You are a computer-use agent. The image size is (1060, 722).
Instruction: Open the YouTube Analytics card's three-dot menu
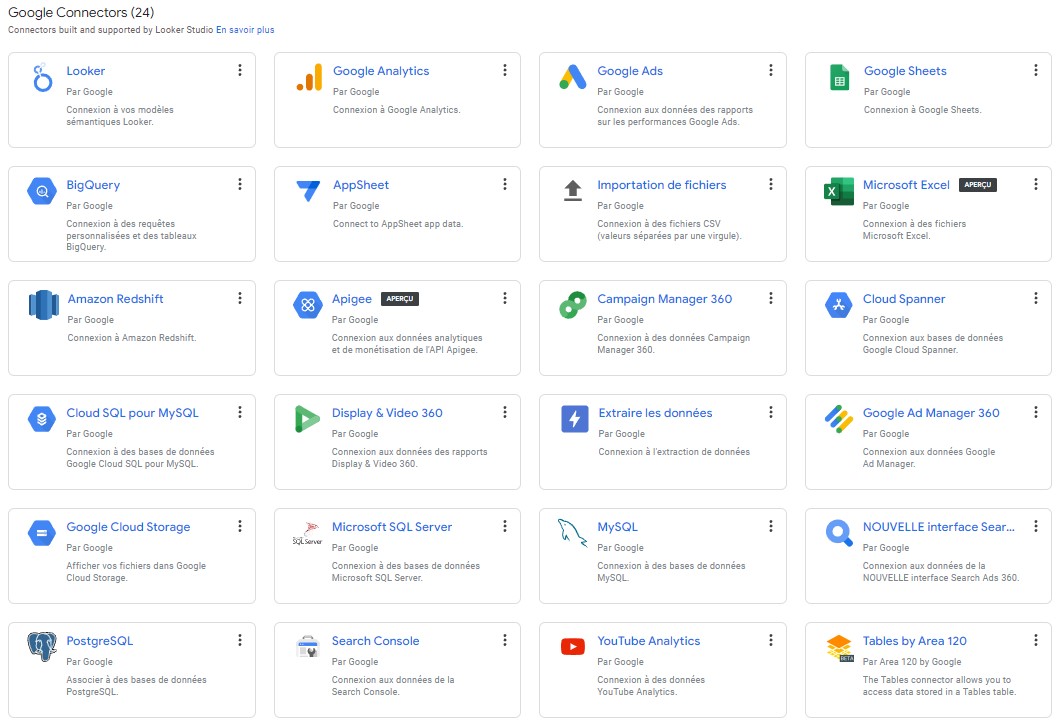click(771, 640)
